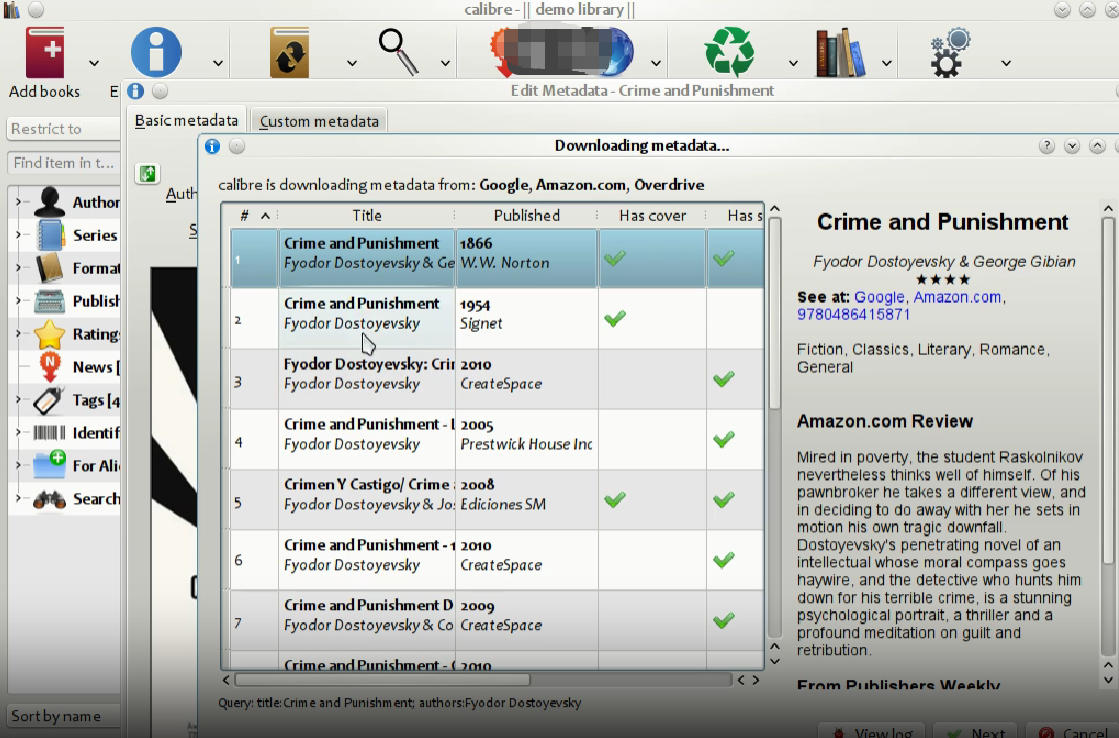Open the 9780486415871 ISBN link
This screenshot has width=1119, height=738.
click(x=854, y=315)
